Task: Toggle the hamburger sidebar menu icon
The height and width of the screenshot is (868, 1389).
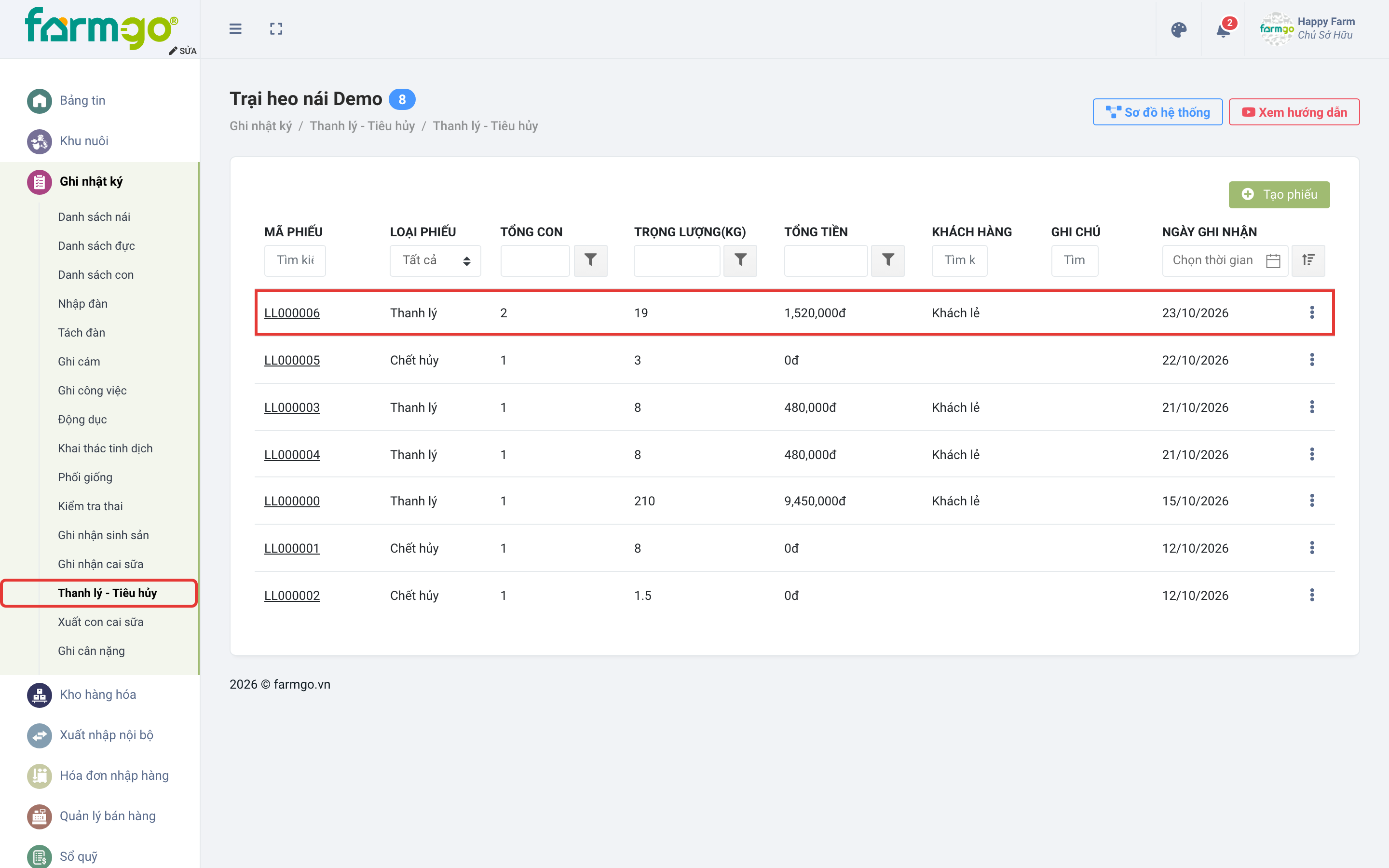Action: pyautogui.click(x=235, y=29)
